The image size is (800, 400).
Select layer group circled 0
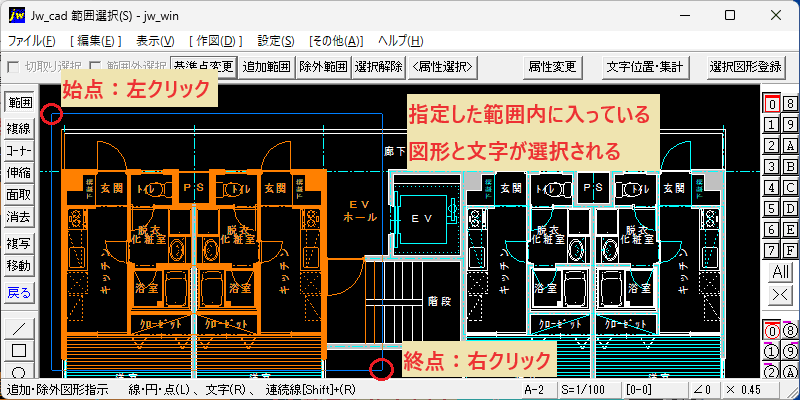pos(772,331)
